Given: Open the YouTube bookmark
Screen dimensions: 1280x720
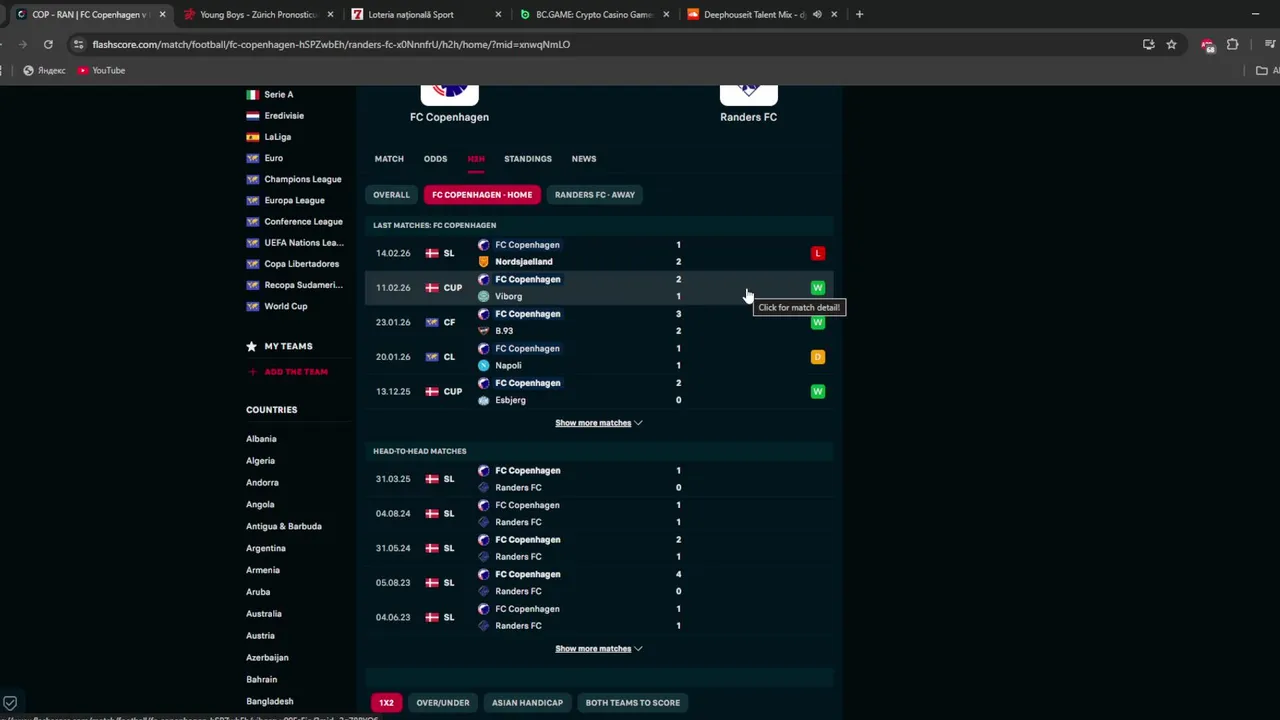Looking at the screenshot, I should click(x=101, y=70).
